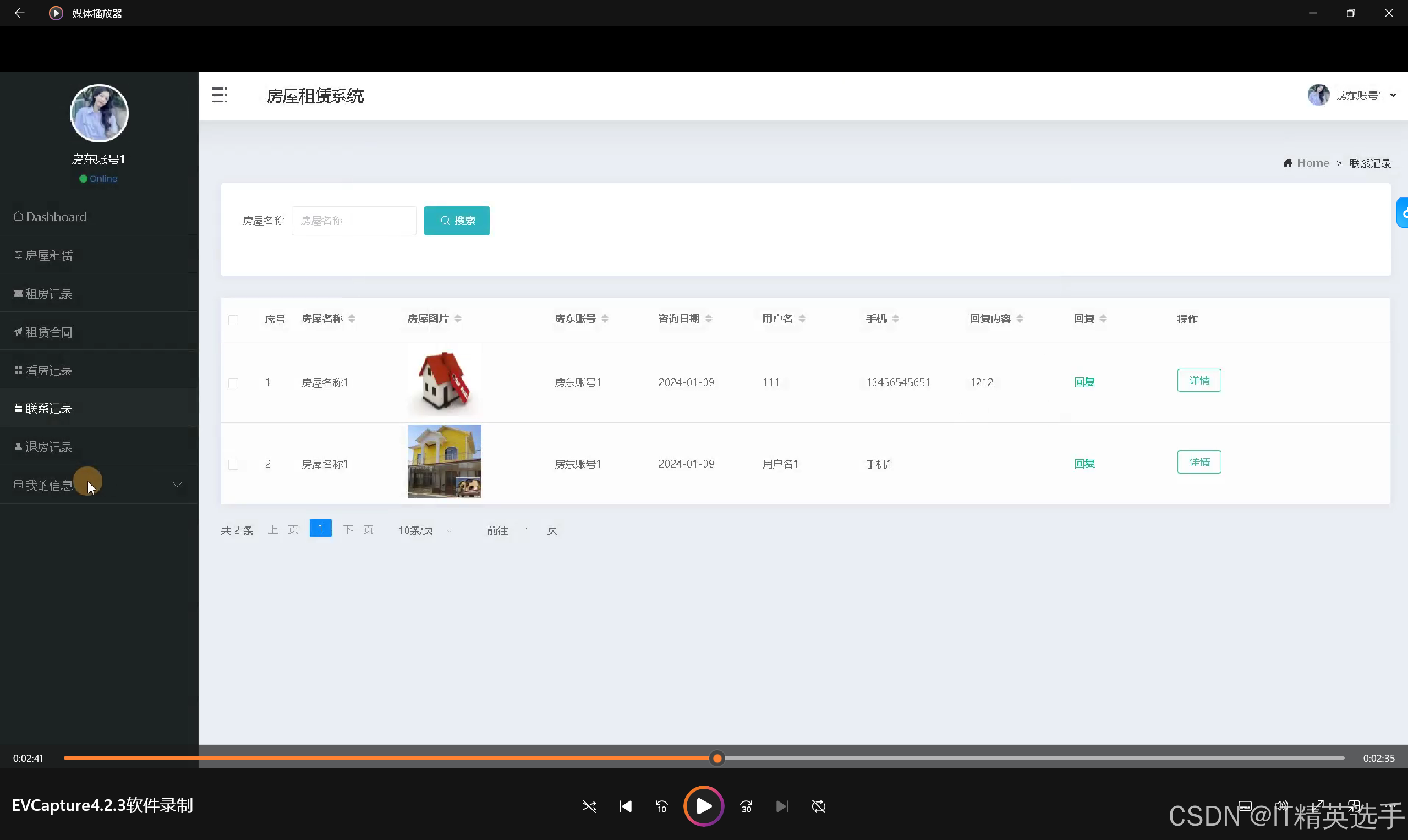
Task: Toggle shuffle in media player
Action: tap(589, 806)
